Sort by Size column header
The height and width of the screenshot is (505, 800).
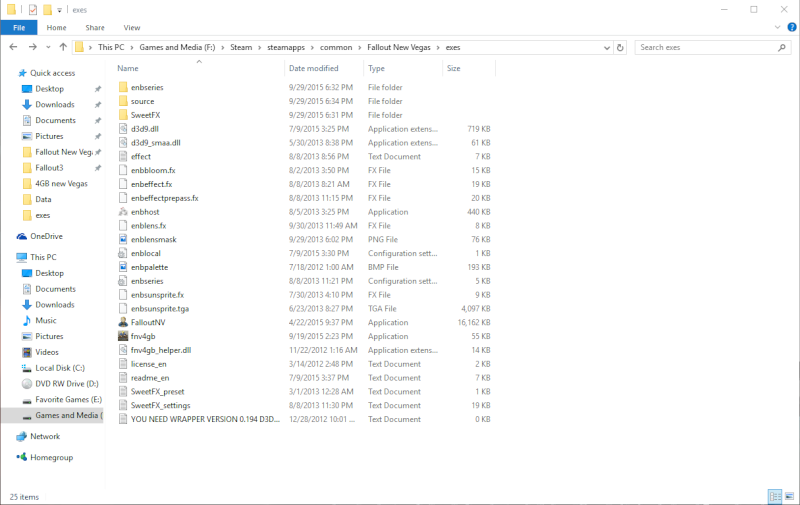[454, 68]
